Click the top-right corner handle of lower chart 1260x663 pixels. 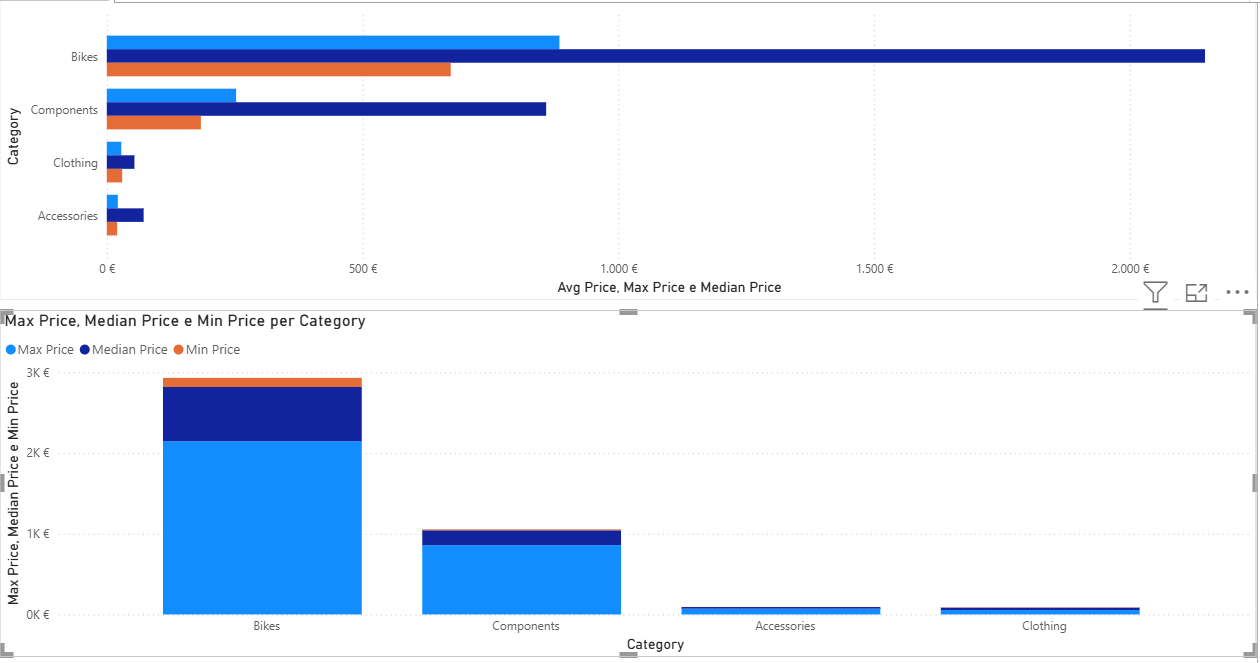click(1252, 316)
